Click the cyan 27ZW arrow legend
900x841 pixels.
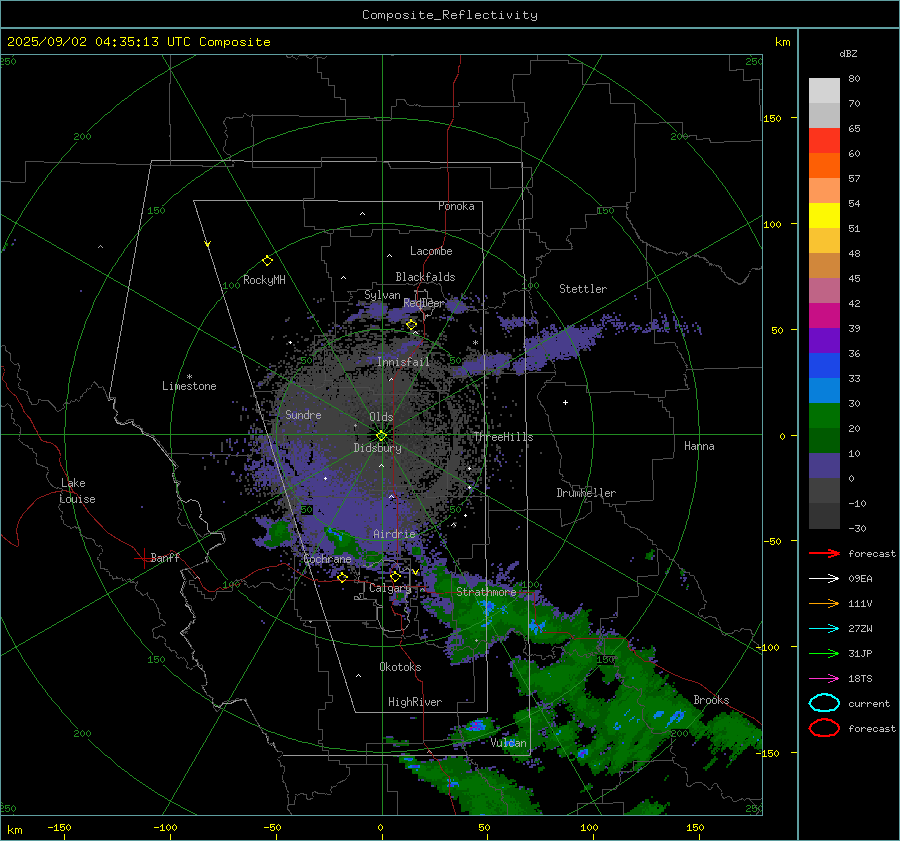click(x=824, y=629)
